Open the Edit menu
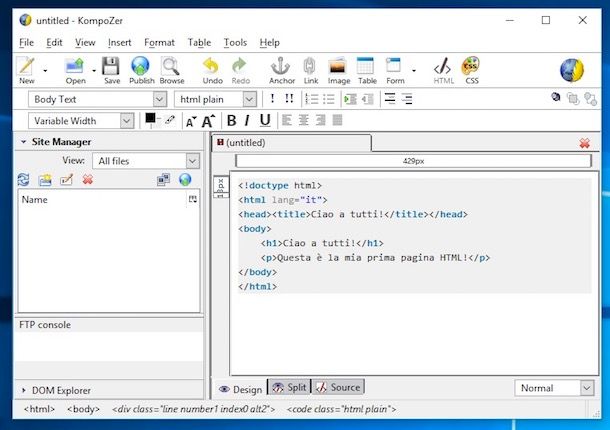Viewport: 610px width, 430px height. point(54,42)
